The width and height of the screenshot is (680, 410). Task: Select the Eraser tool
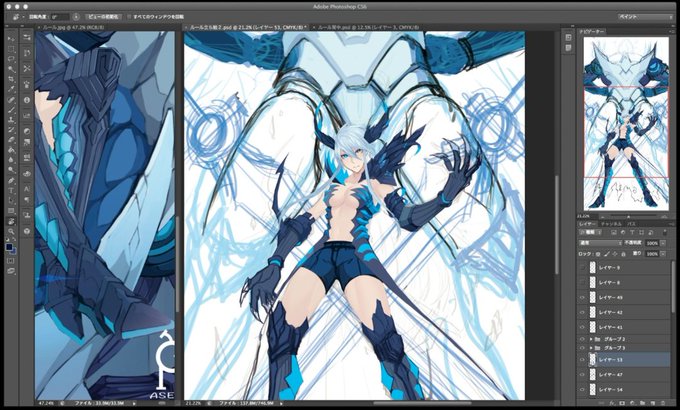[x=11, y=140]
